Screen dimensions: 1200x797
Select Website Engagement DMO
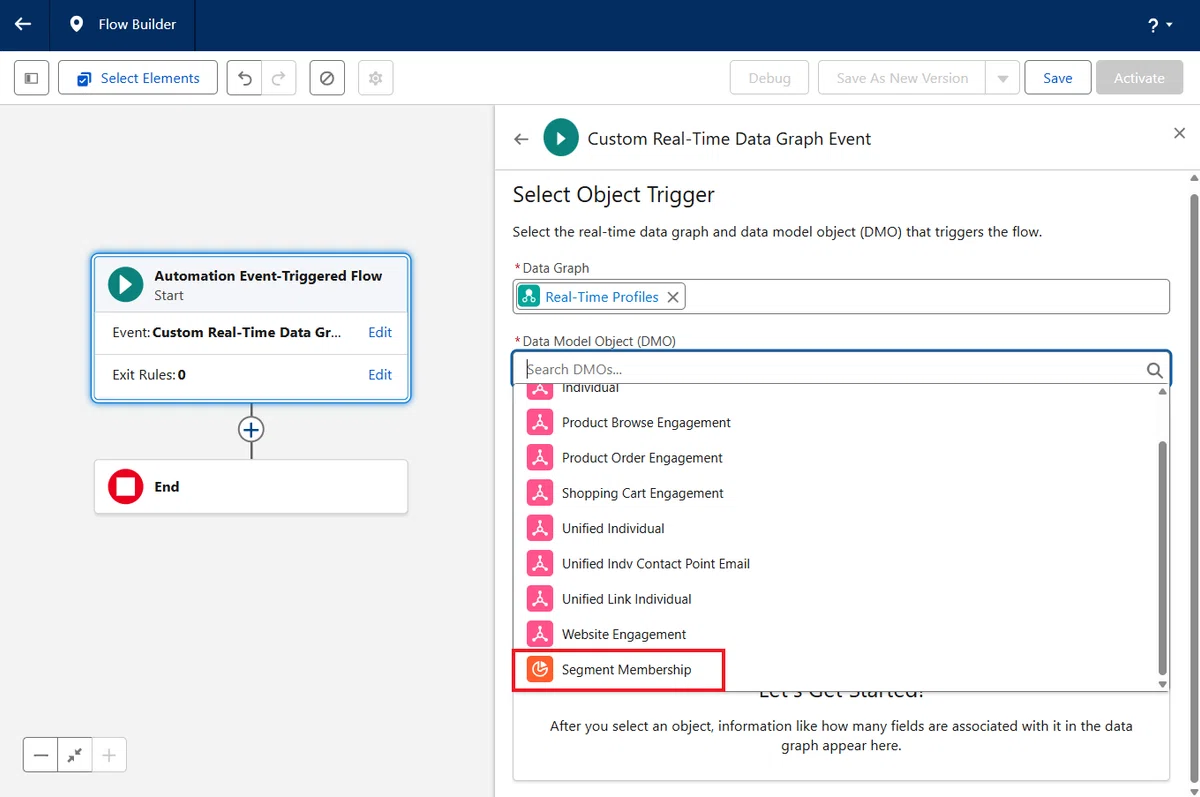837,634
